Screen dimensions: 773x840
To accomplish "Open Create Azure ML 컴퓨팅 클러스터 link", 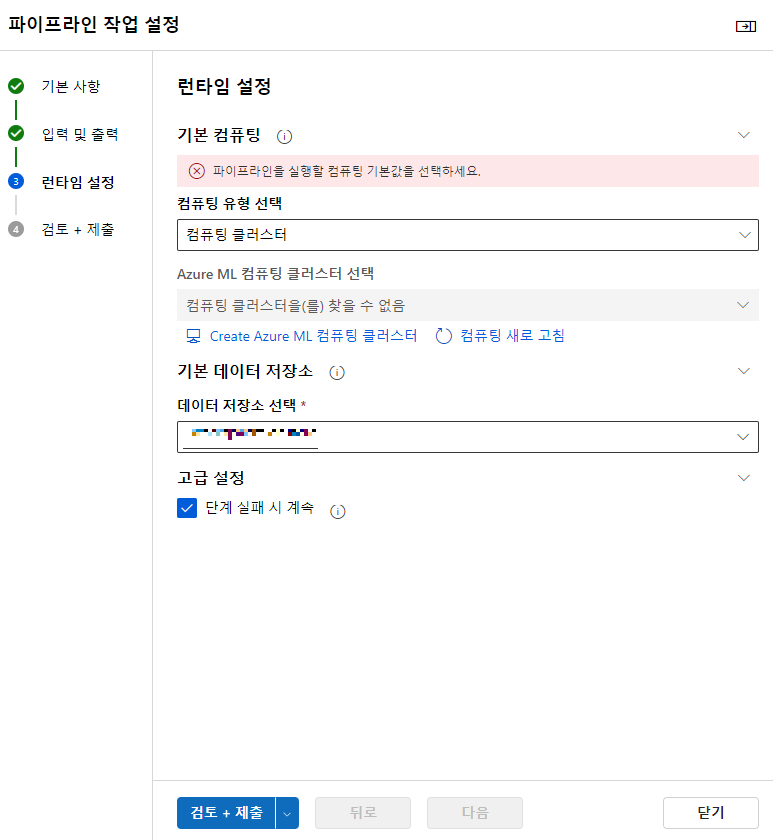I will pos(313,336).
